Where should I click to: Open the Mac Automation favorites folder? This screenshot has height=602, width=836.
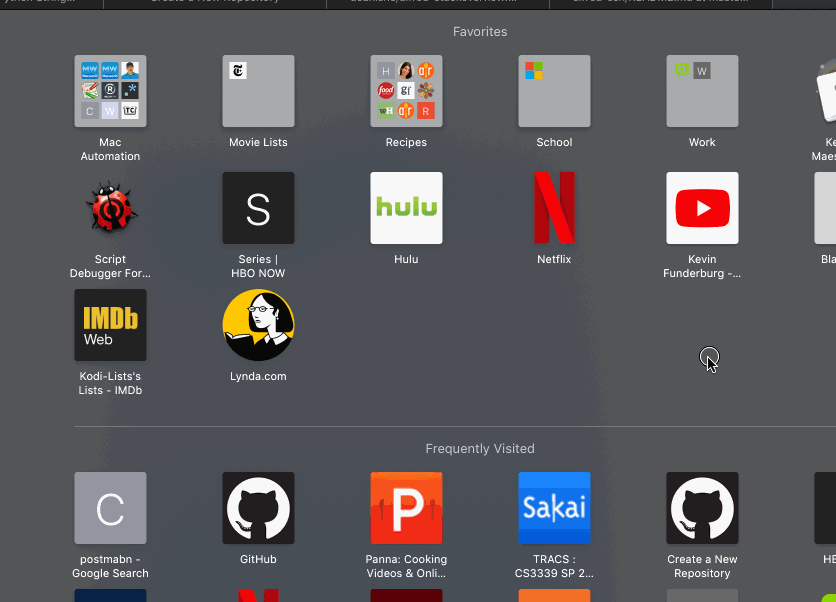[110, 91]
